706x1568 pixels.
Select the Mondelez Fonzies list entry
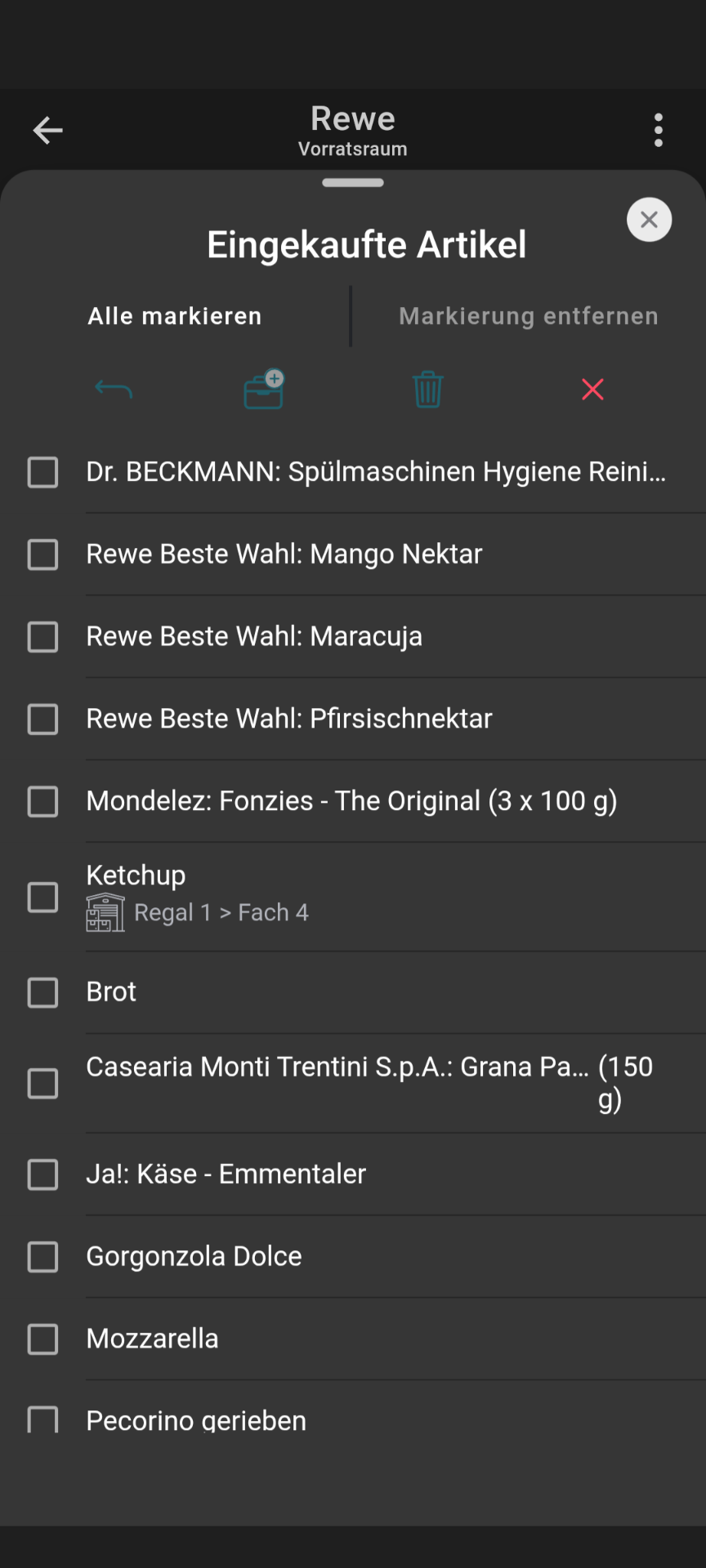pyautogui.click(x=353, y=801)
